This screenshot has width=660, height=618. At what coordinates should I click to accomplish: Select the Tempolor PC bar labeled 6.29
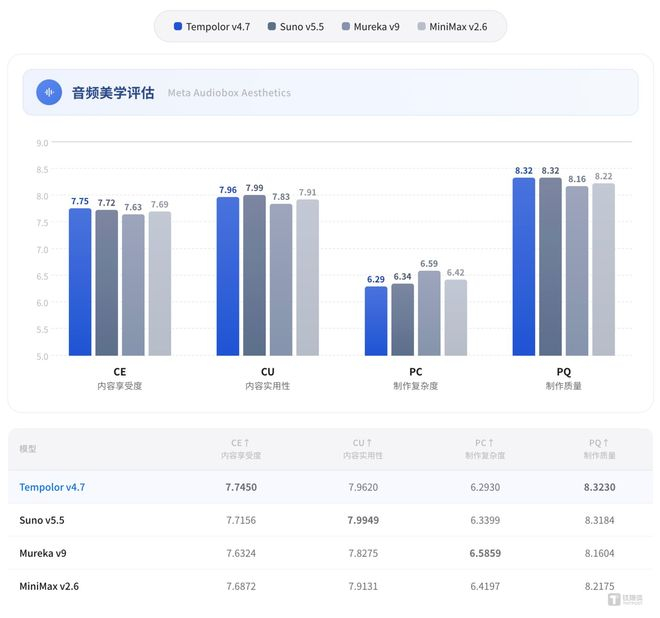[376, 321]
